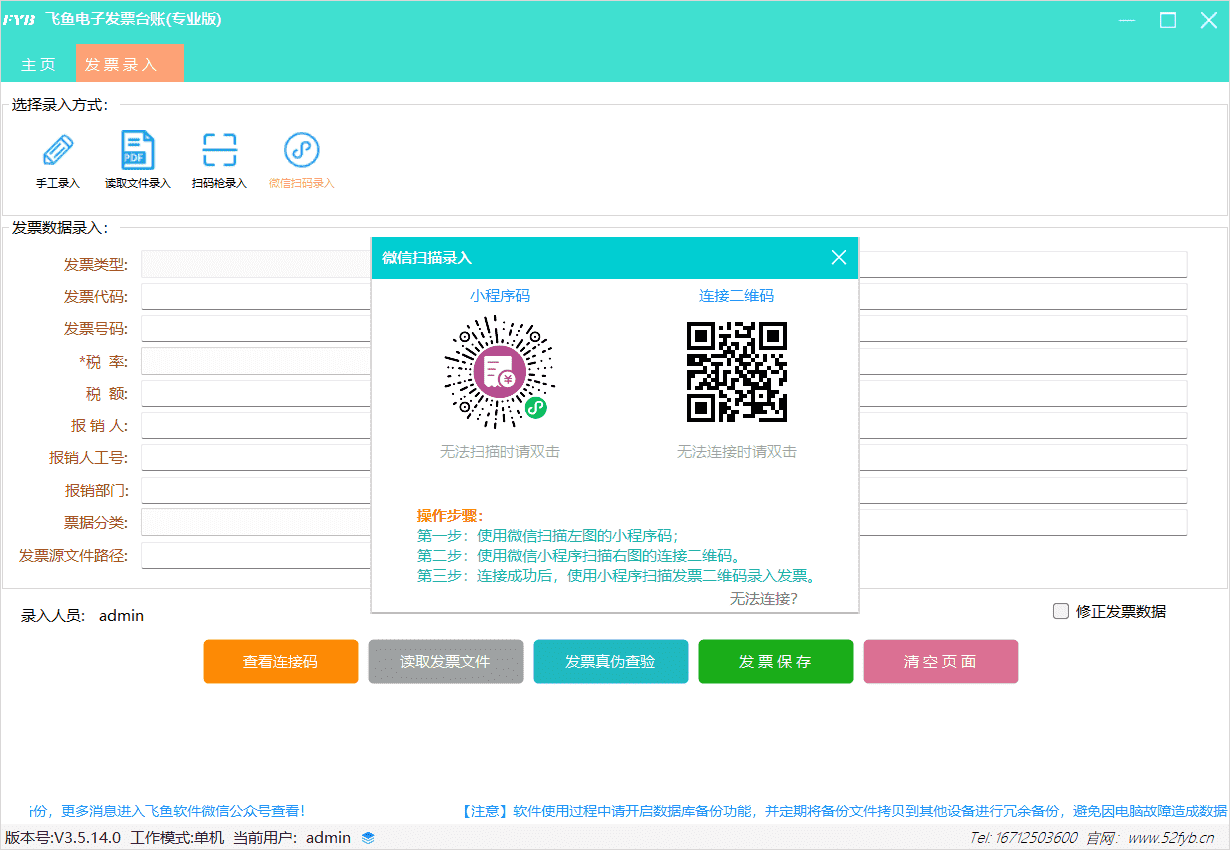
Task: Click the 连接二维码 QR code image
Action: [x=737, y=371]
